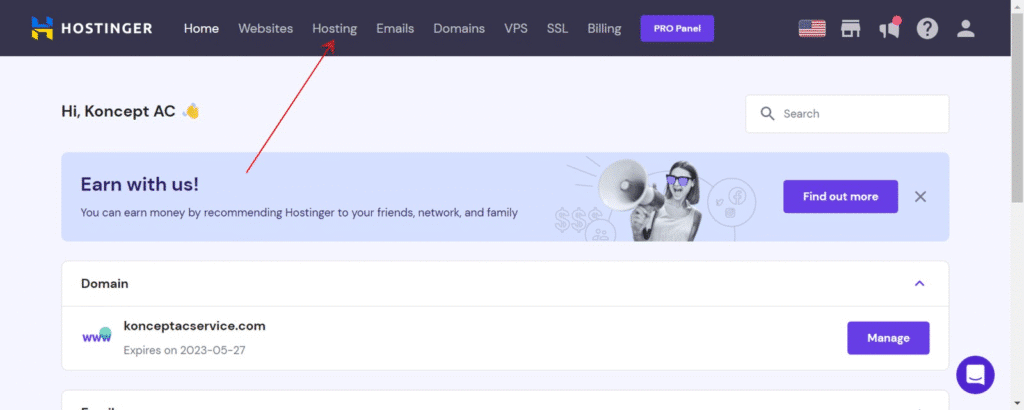Navigate to Emails
Screen dimensions: 1024x410
click(x=395, y=29)
